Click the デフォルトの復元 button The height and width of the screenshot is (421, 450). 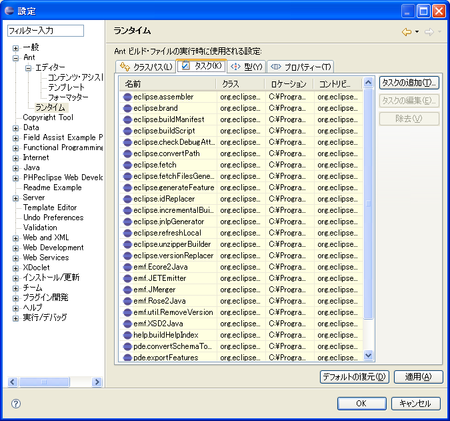354,377
